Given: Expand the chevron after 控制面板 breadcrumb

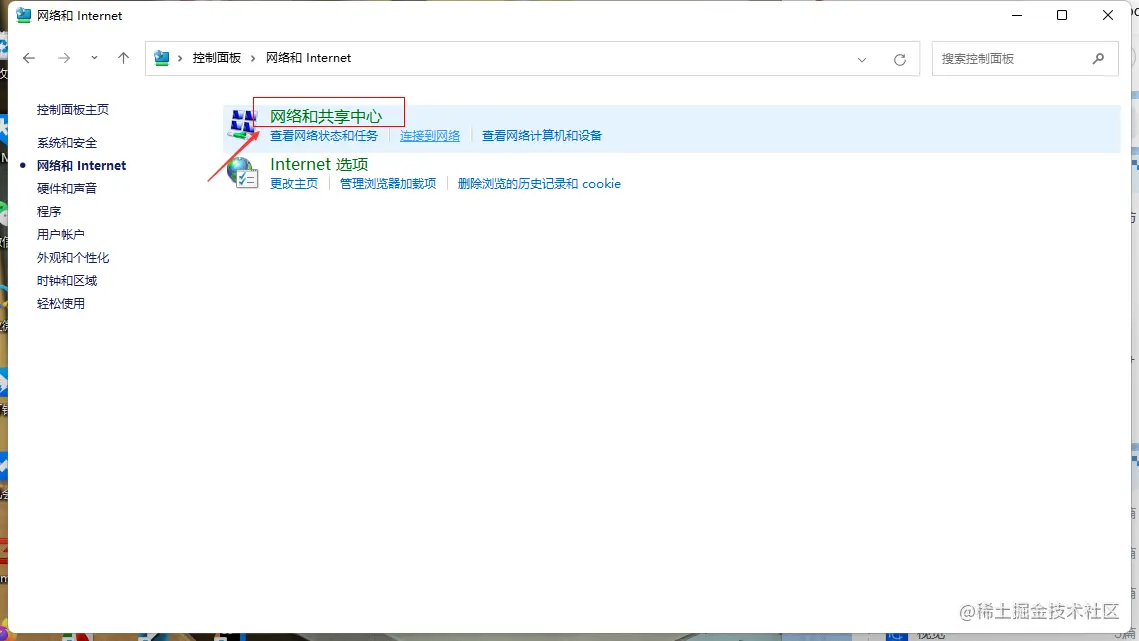Looking at the screenshot, I should click(x=253, y=58).
